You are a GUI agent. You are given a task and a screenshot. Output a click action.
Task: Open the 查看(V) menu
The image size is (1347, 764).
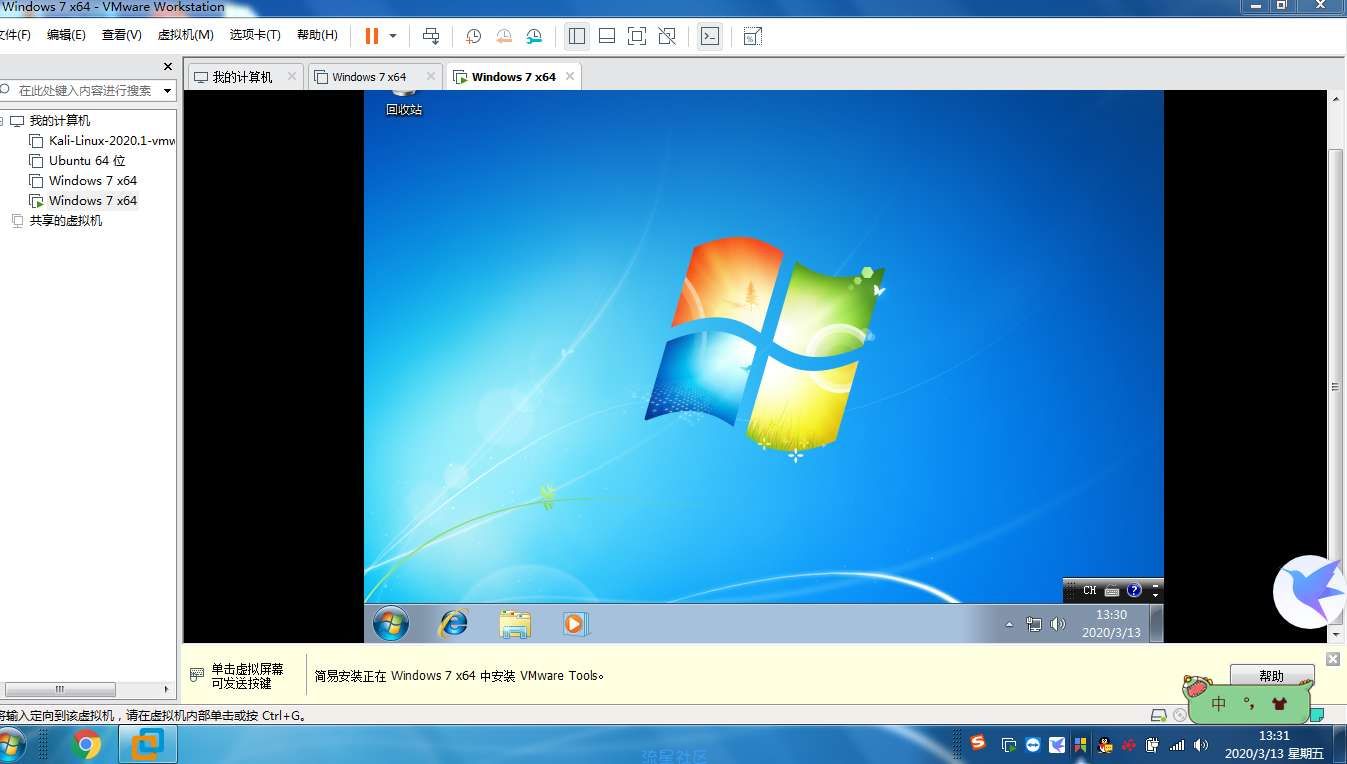(121, 35)
